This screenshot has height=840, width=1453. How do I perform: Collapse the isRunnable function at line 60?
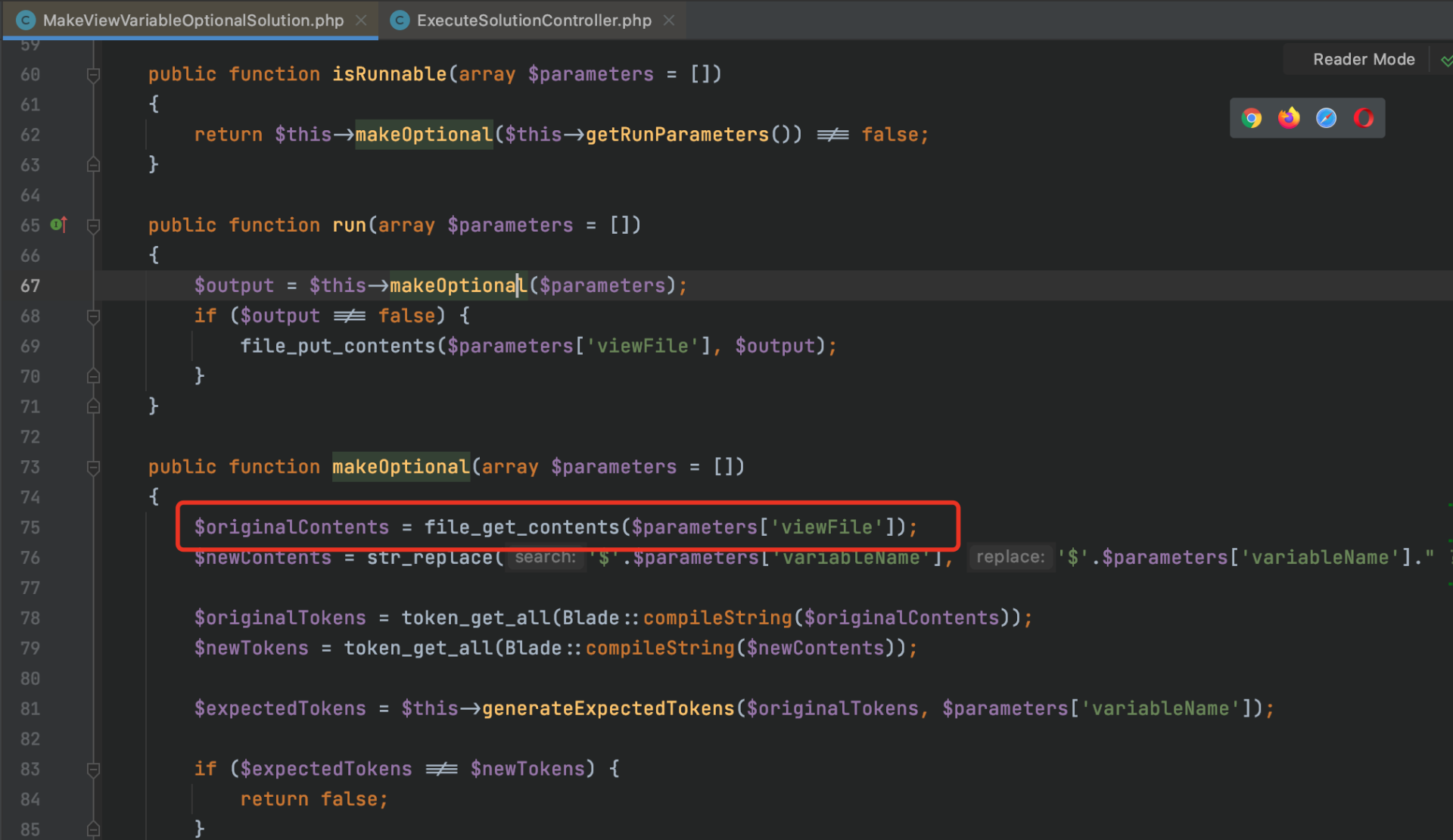(93, 75)
